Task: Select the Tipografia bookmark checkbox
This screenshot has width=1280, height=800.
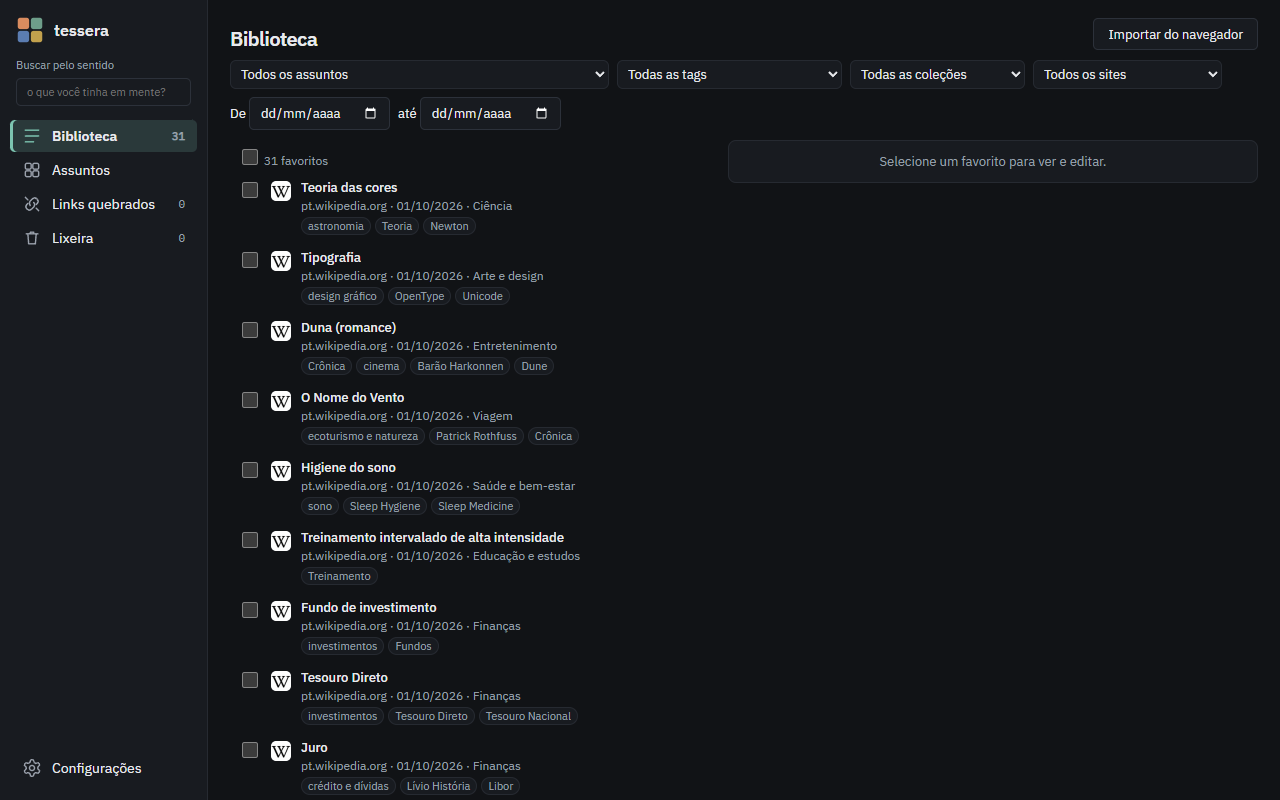Action: point(250,260)
